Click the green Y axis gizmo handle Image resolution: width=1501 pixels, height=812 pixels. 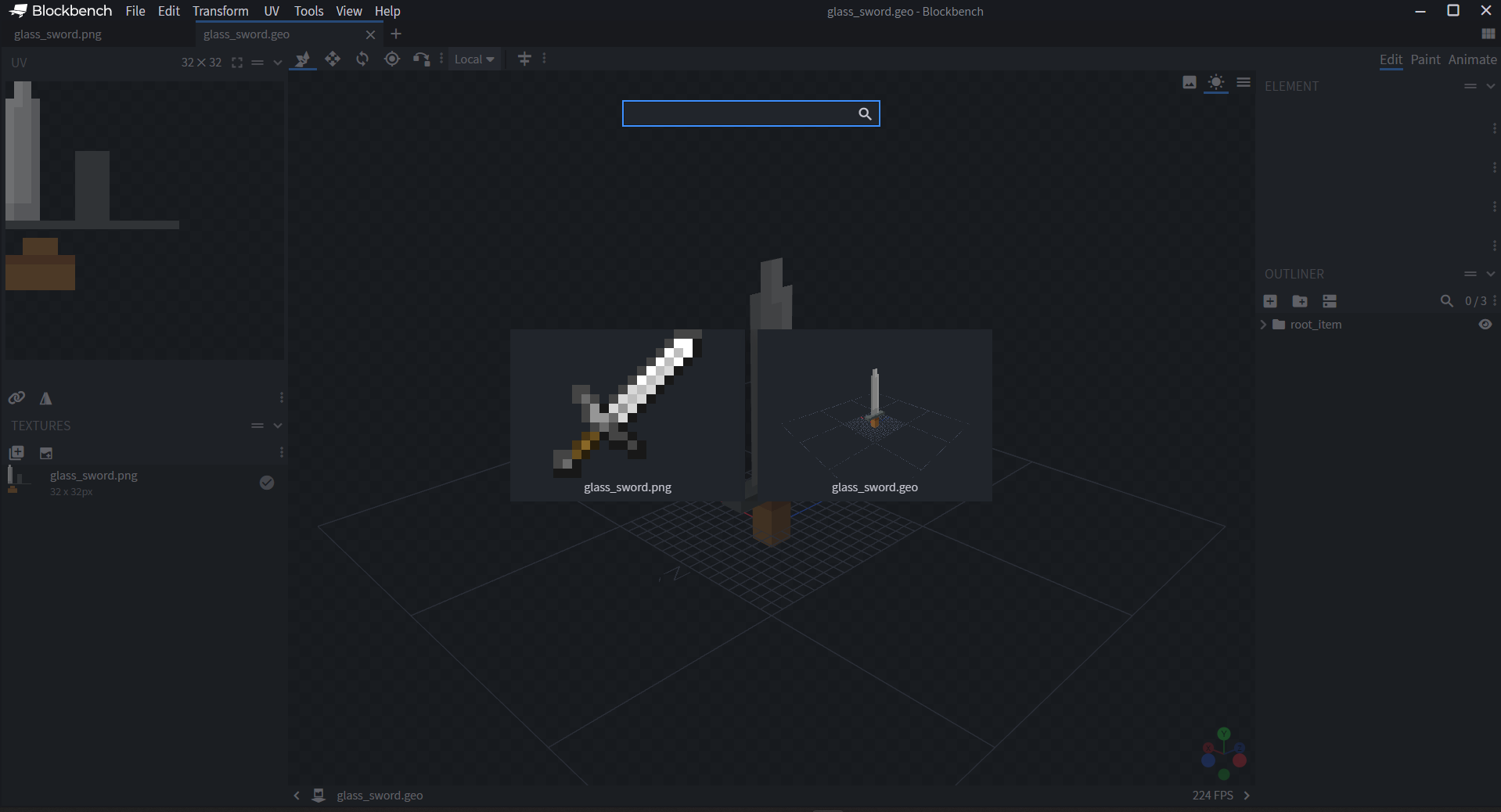(x=1224, y=735)
